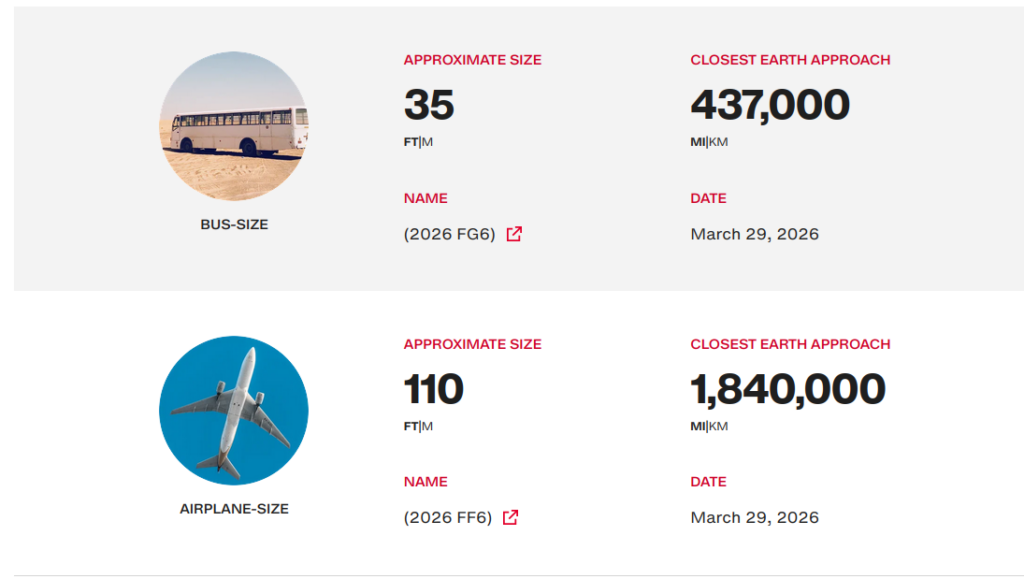Open external link icon beside 2026 FG6
The image size is (1024, 579).
pos(514,234)
